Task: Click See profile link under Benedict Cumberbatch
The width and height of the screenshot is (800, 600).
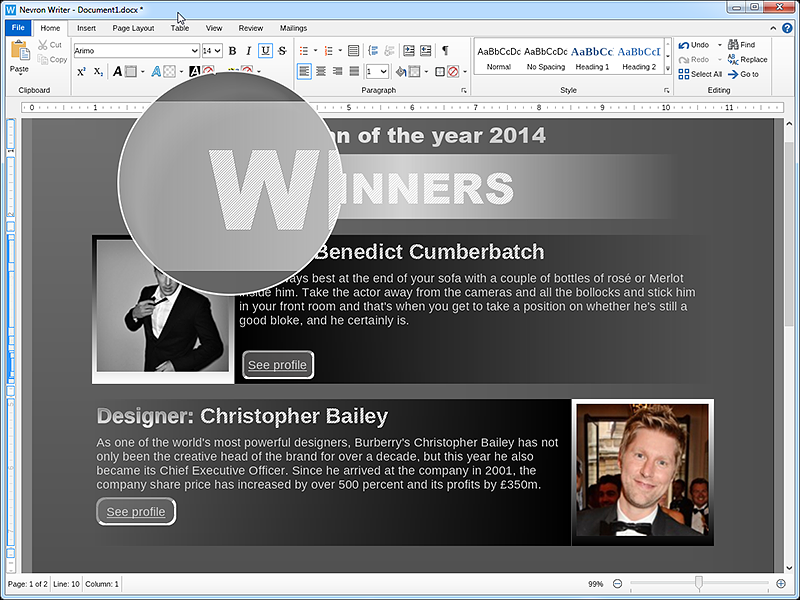Action: (x=277, y=365)
